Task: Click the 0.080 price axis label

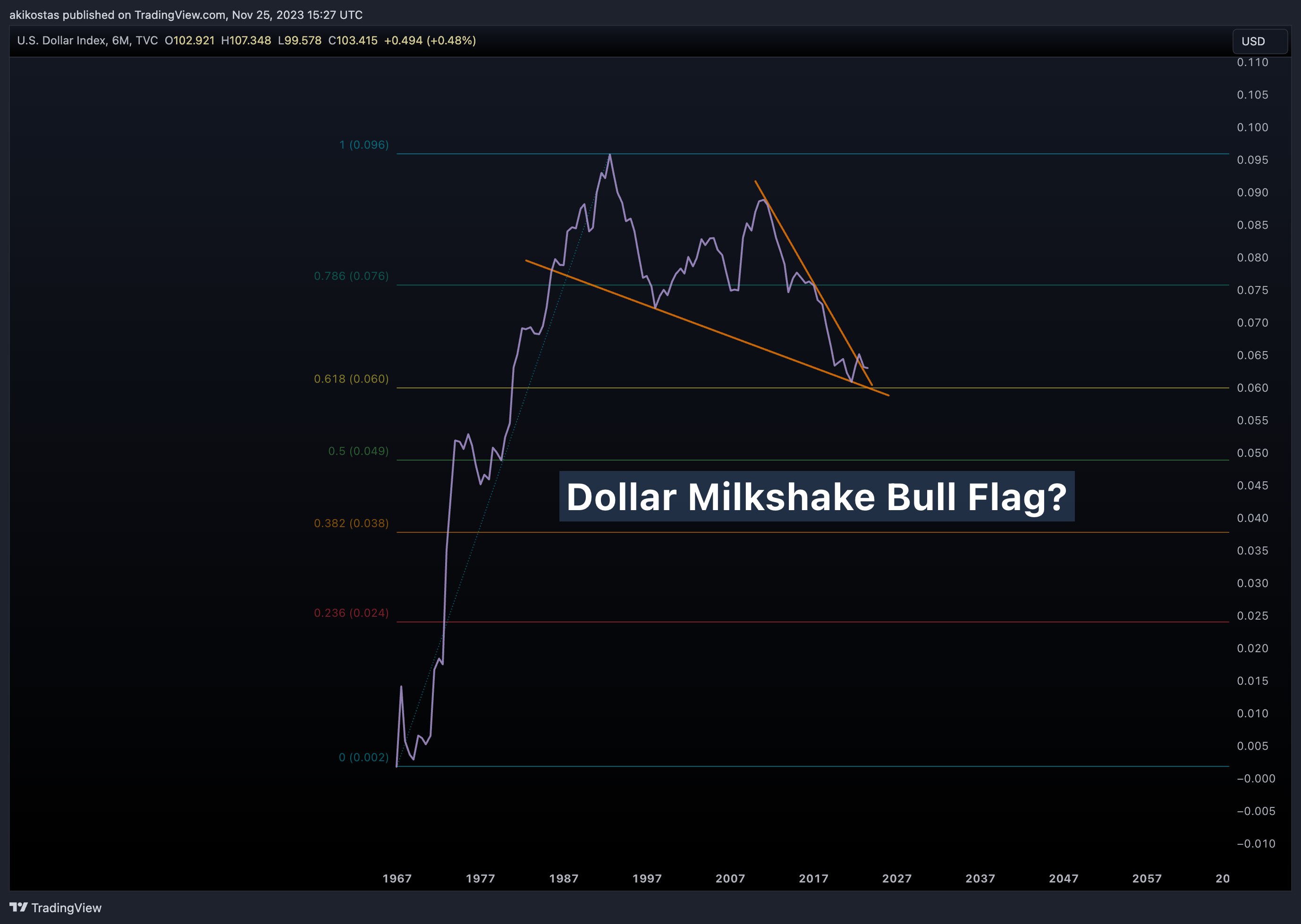Action: 1253,258
